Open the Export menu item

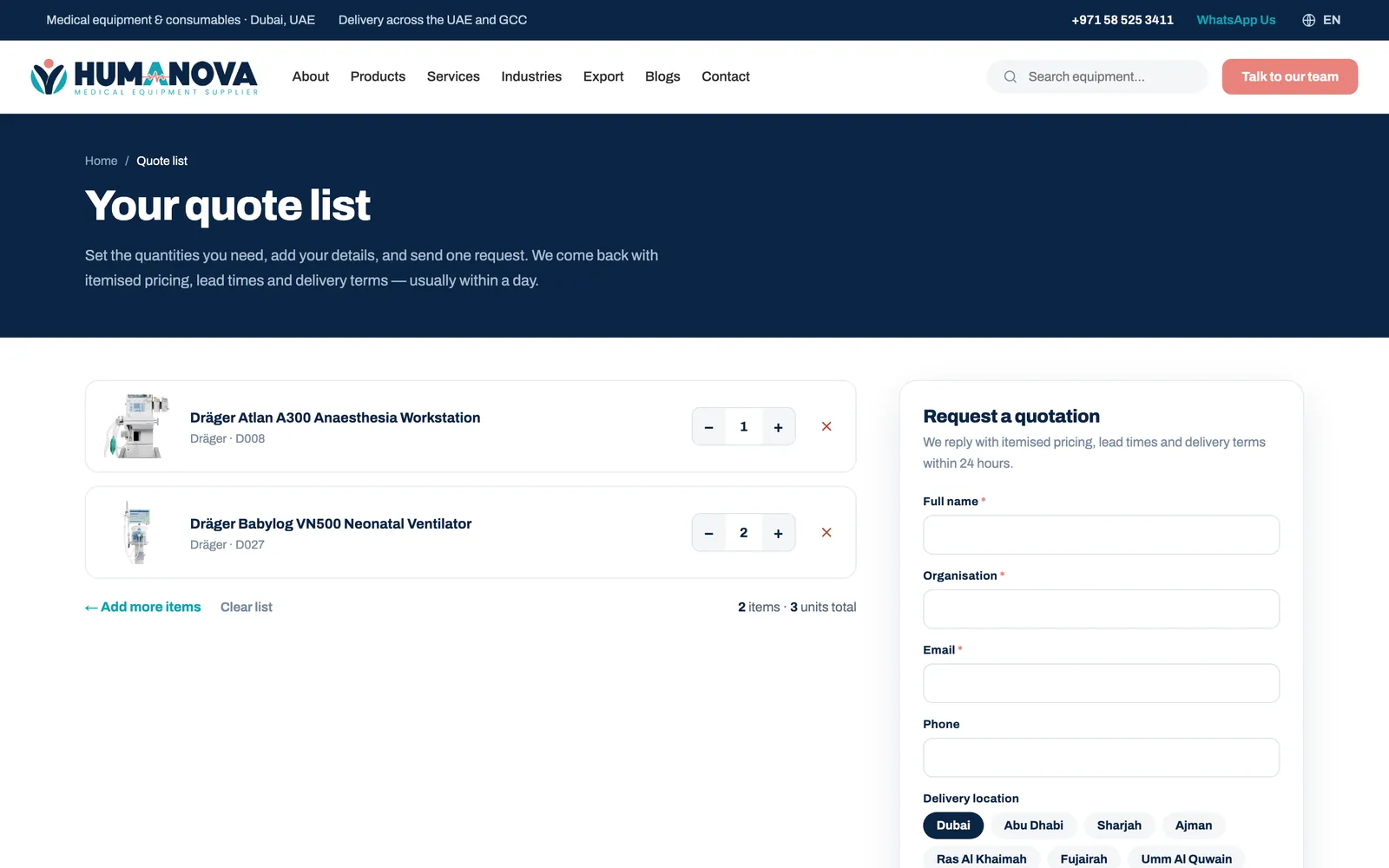[x=603, y=76]
